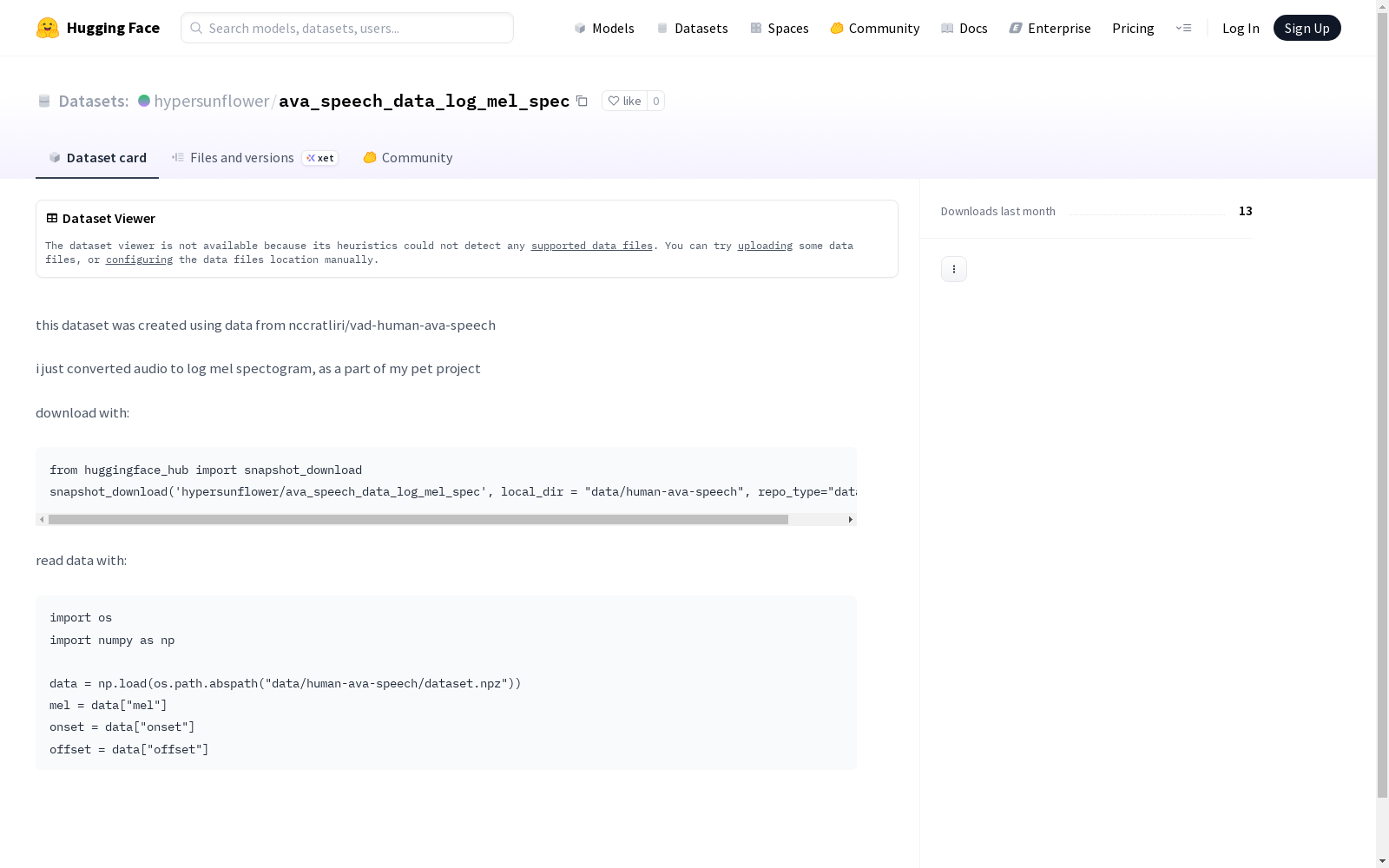1389x868 pixels.
Task: Click the 'read data with:' text
Action: tap(81, 560)
